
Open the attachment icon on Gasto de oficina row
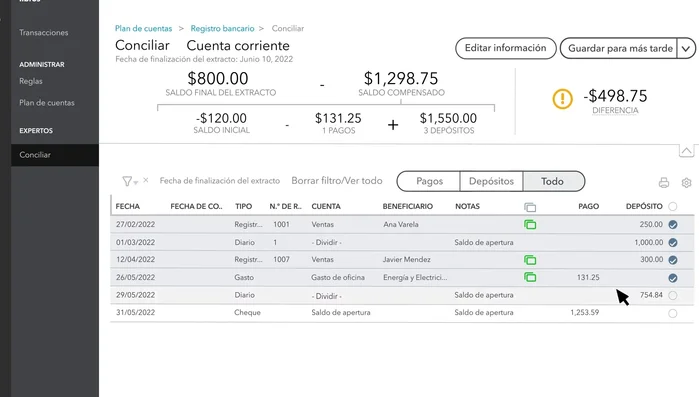[x=530, y=277]
